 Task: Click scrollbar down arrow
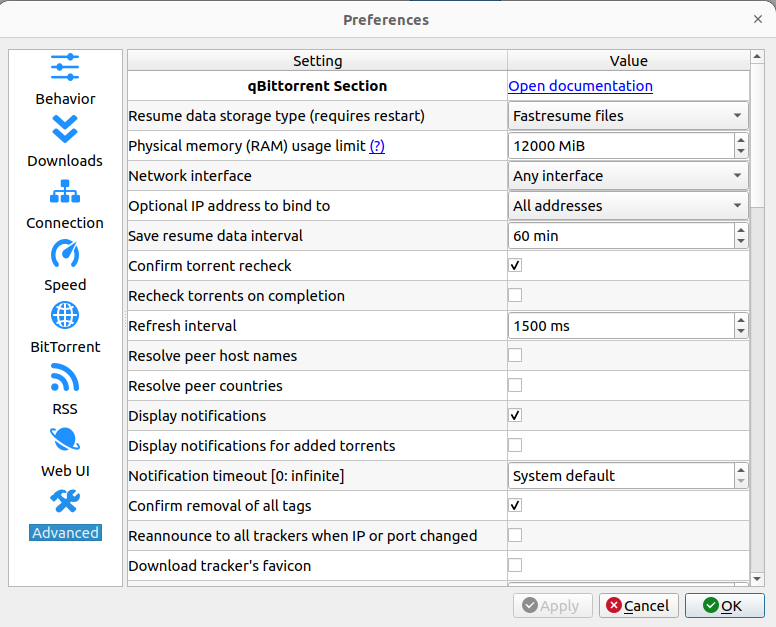(757, 579)
